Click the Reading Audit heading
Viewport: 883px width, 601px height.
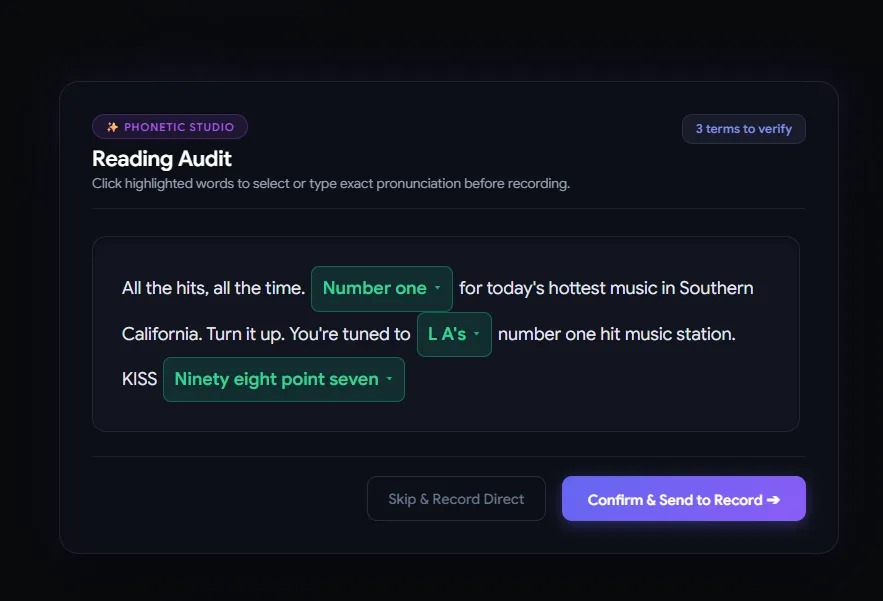(x=162, y=159)
